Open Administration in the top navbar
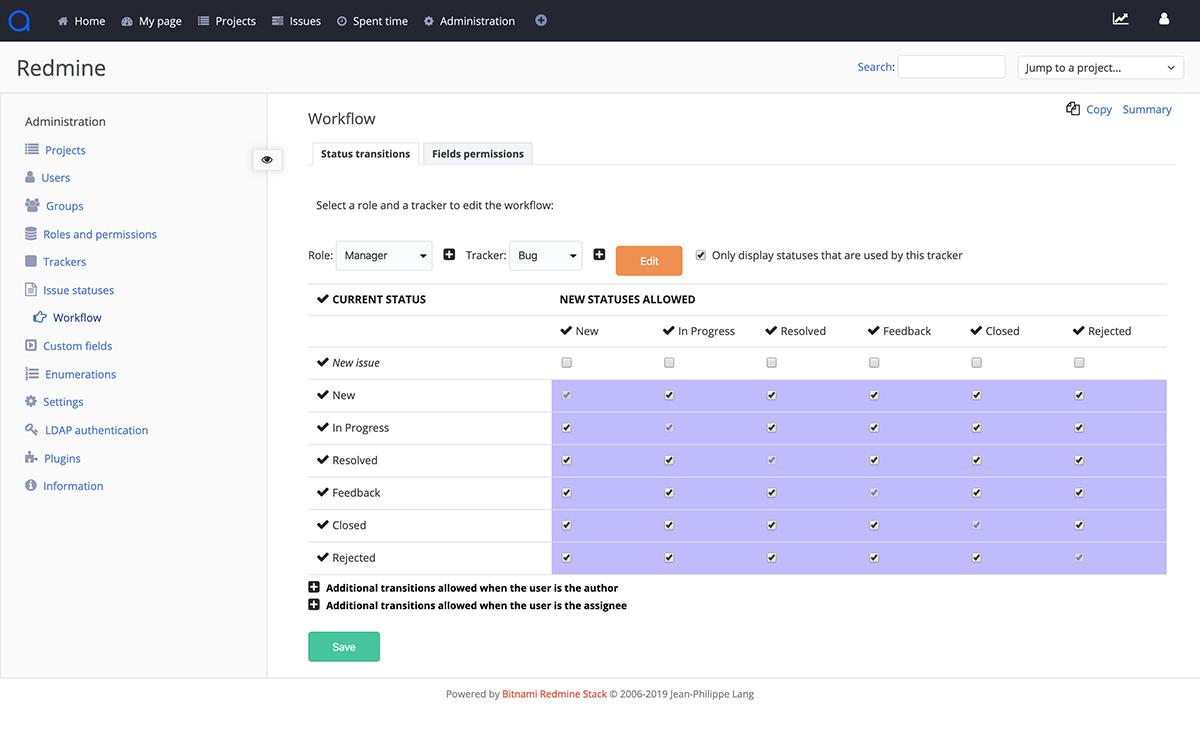This screenshot has width=1200, height=750. click(x=469, y=21)
